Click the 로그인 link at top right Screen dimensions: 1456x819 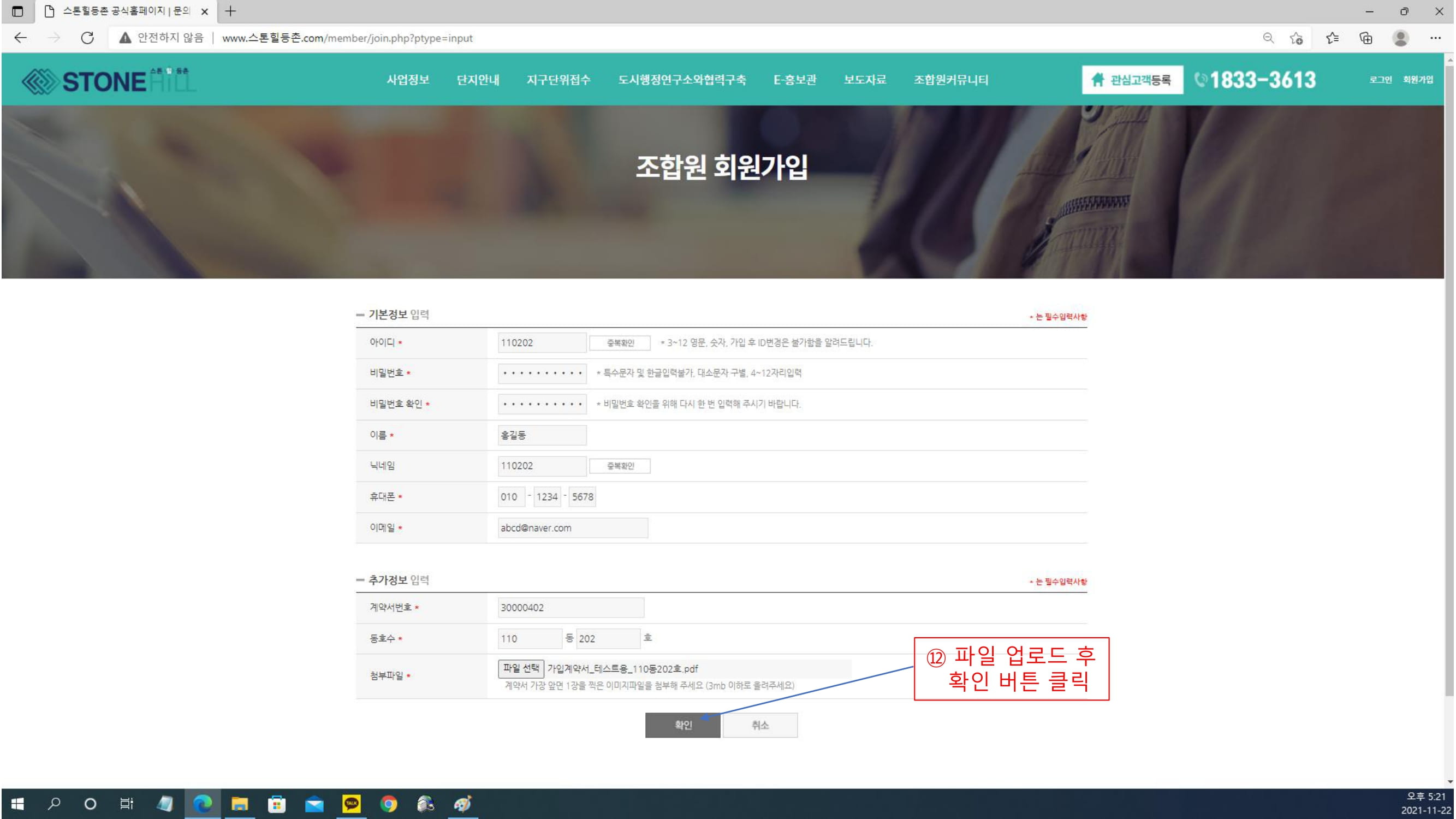click(x=1380, y=80)
